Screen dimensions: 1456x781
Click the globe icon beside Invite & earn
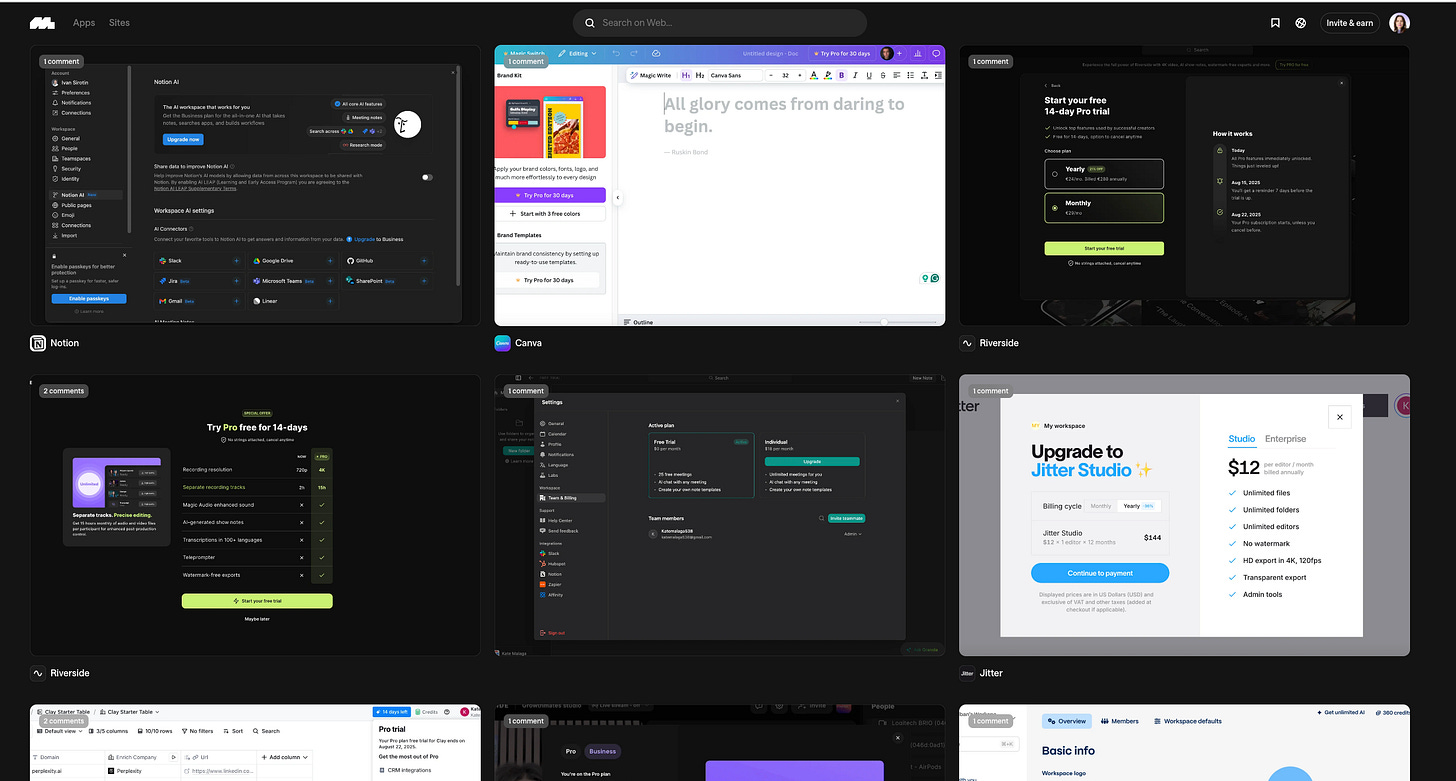tap(1300, 22)
